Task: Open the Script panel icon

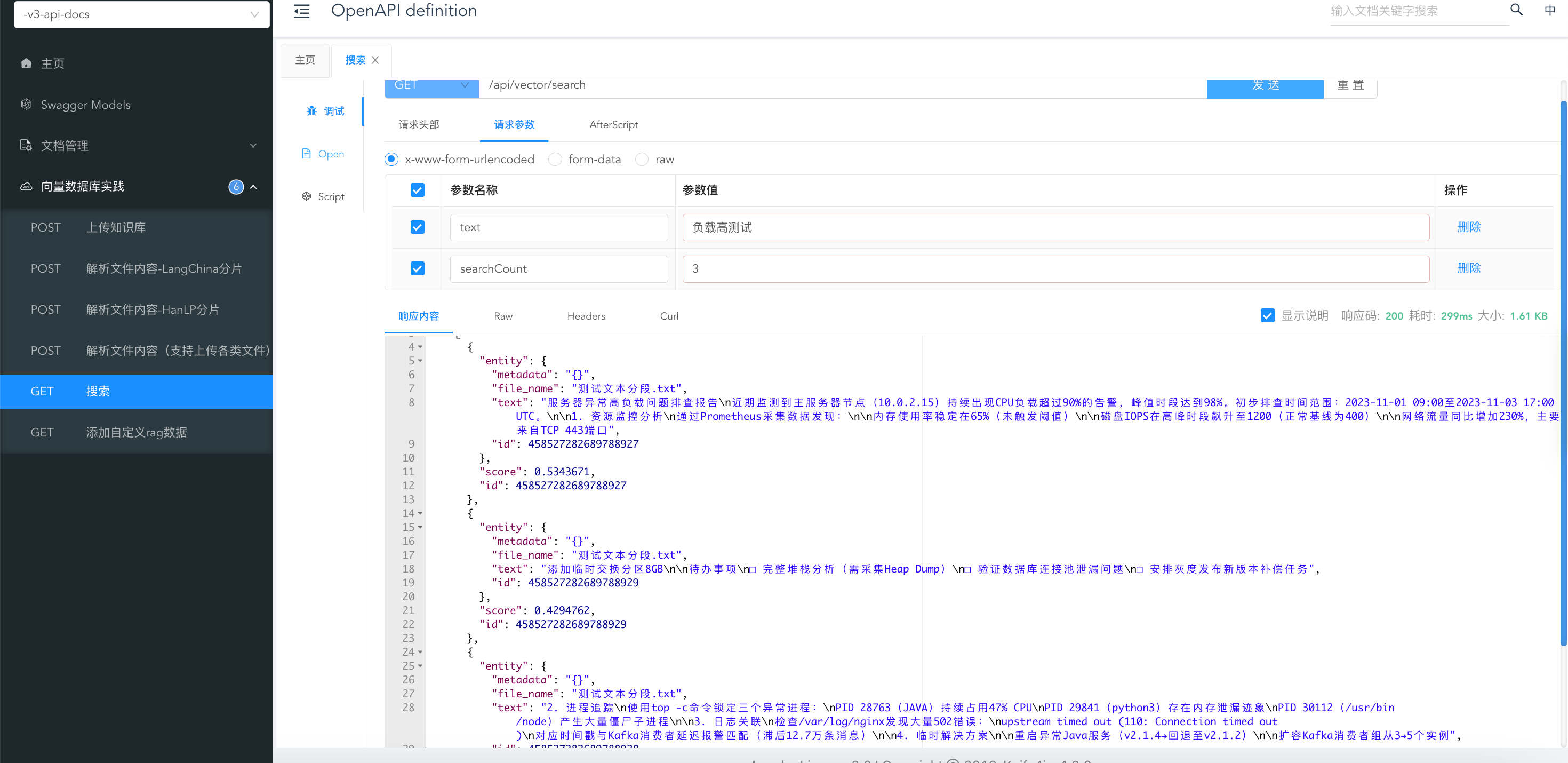Action: [x=306, y=197]
